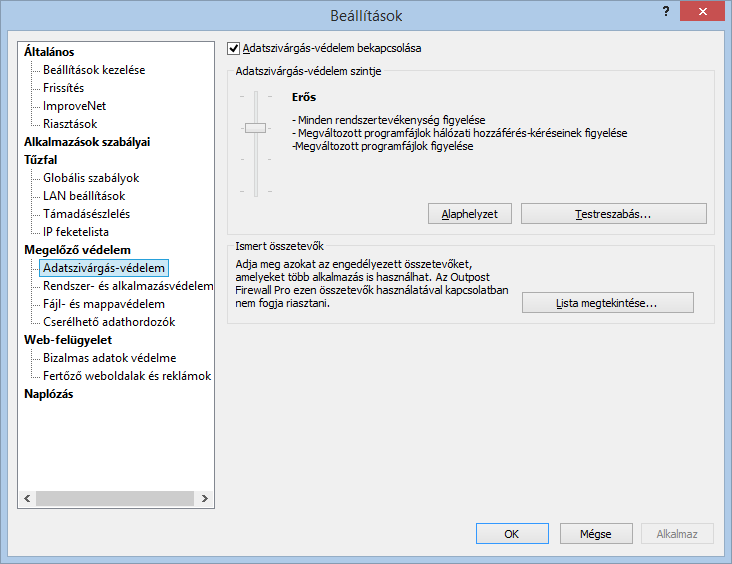Screen dimensions: 732x564
Task: Open Támadásészlelés settings
Action: click(x=86, y=214)
